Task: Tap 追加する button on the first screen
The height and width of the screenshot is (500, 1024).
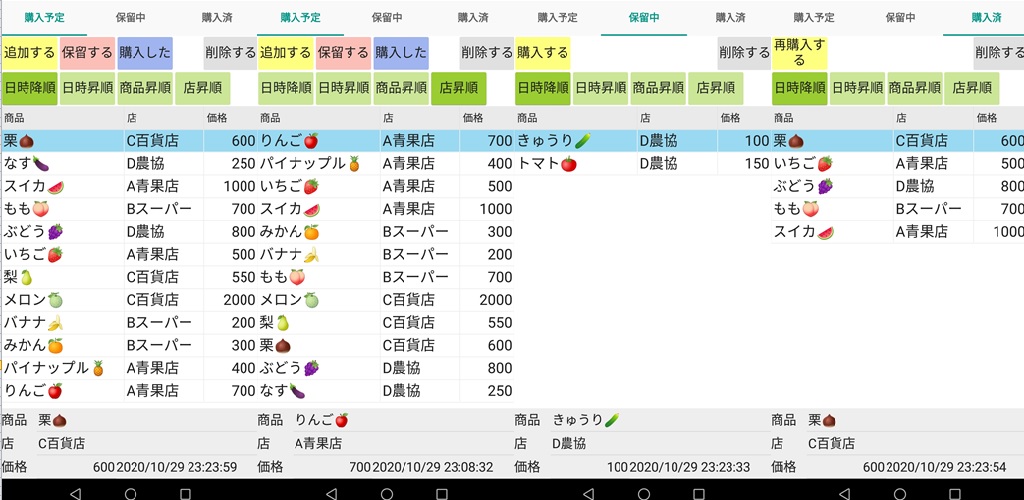Action: (x=29, y=53)
